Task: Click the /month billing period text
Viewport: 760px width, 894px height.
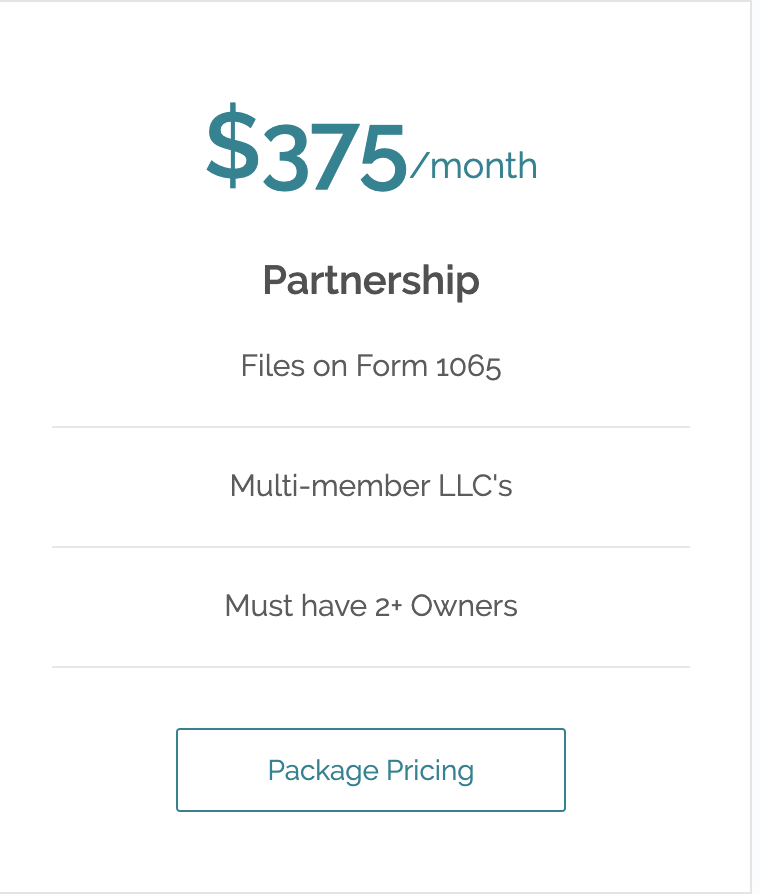Action: [473, 165]
